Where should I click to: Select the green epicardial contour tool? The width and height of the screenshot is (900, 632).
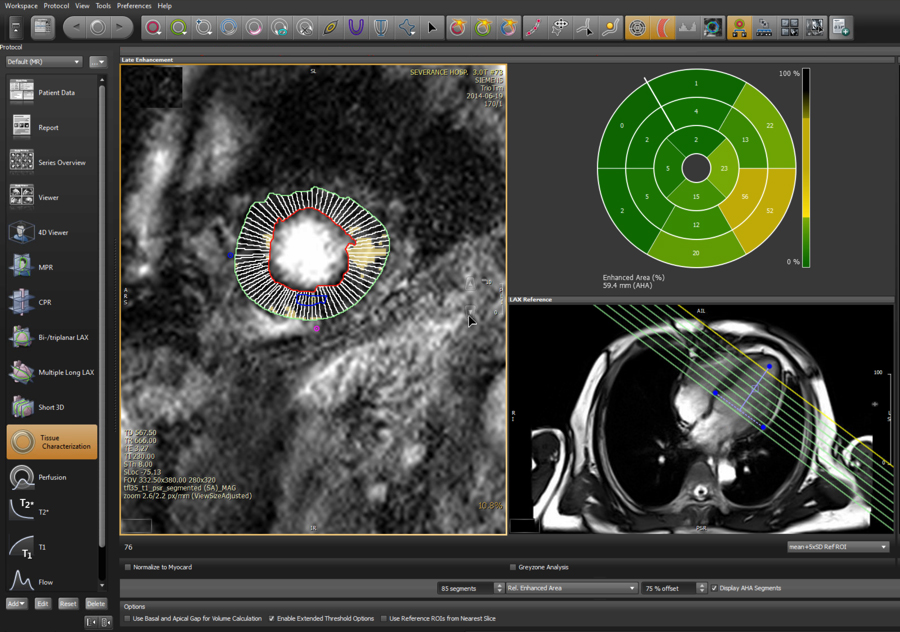tap(178, 28)
